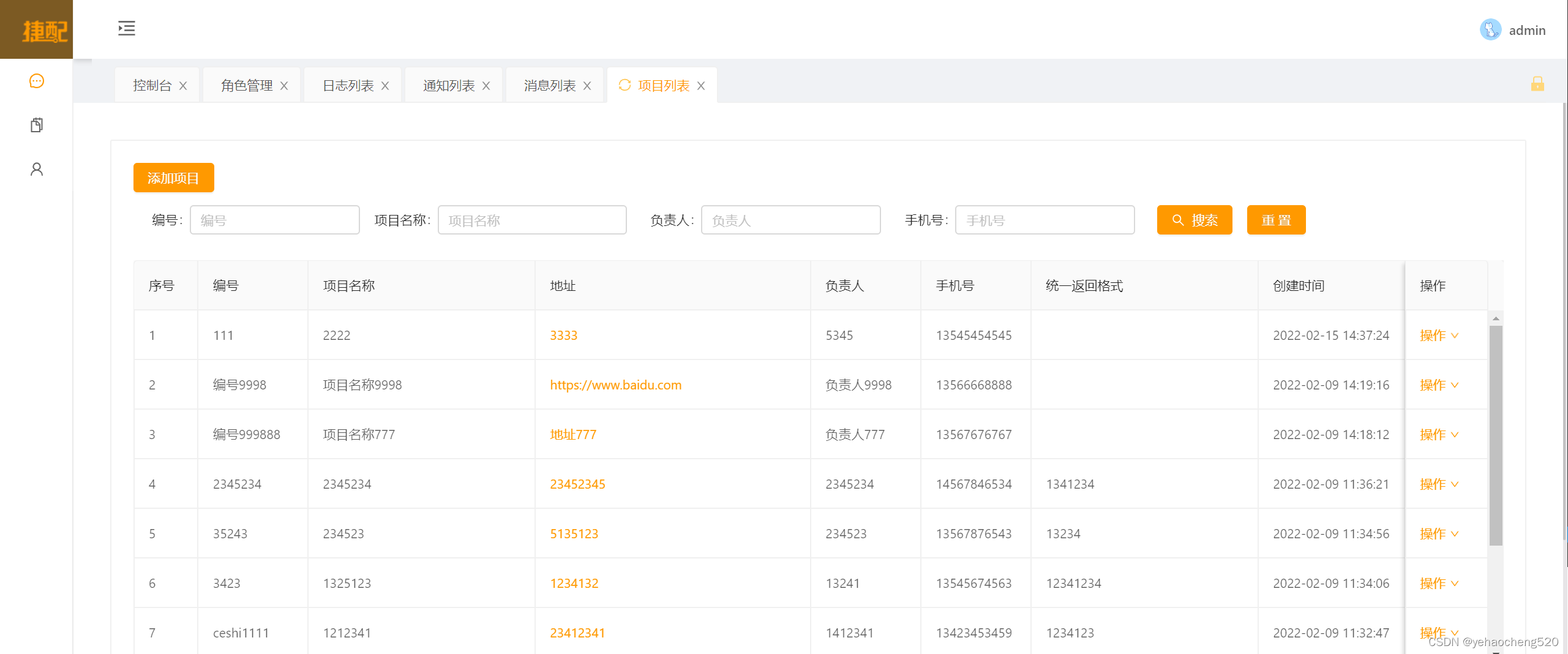The width and height of the screenshot is (1568, 654).
Task: Open the user profile sidebar icon
Action: pos(37,169)
